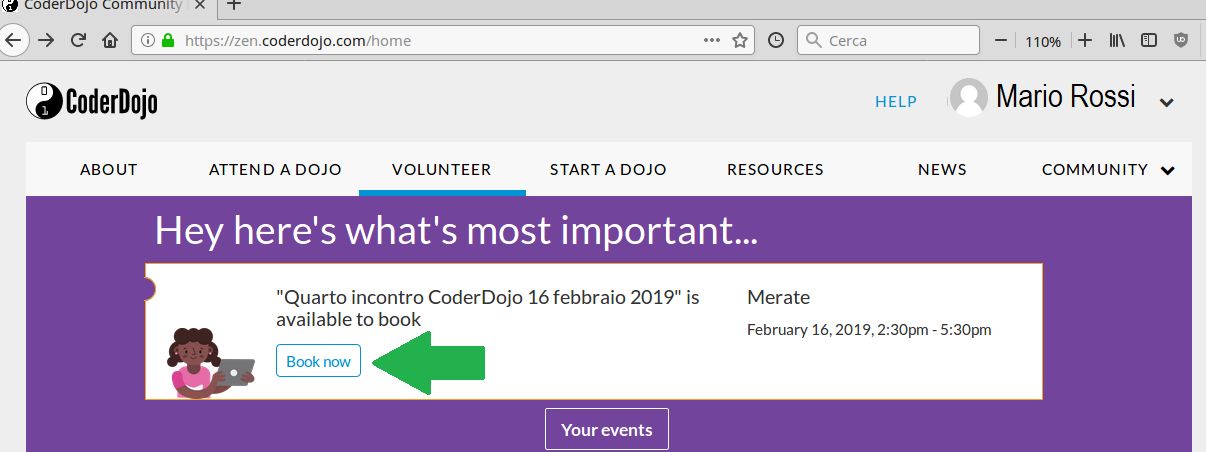1206x452 pixels.
Task: Zoom in with the plus button
Action: click(1085, 41)
